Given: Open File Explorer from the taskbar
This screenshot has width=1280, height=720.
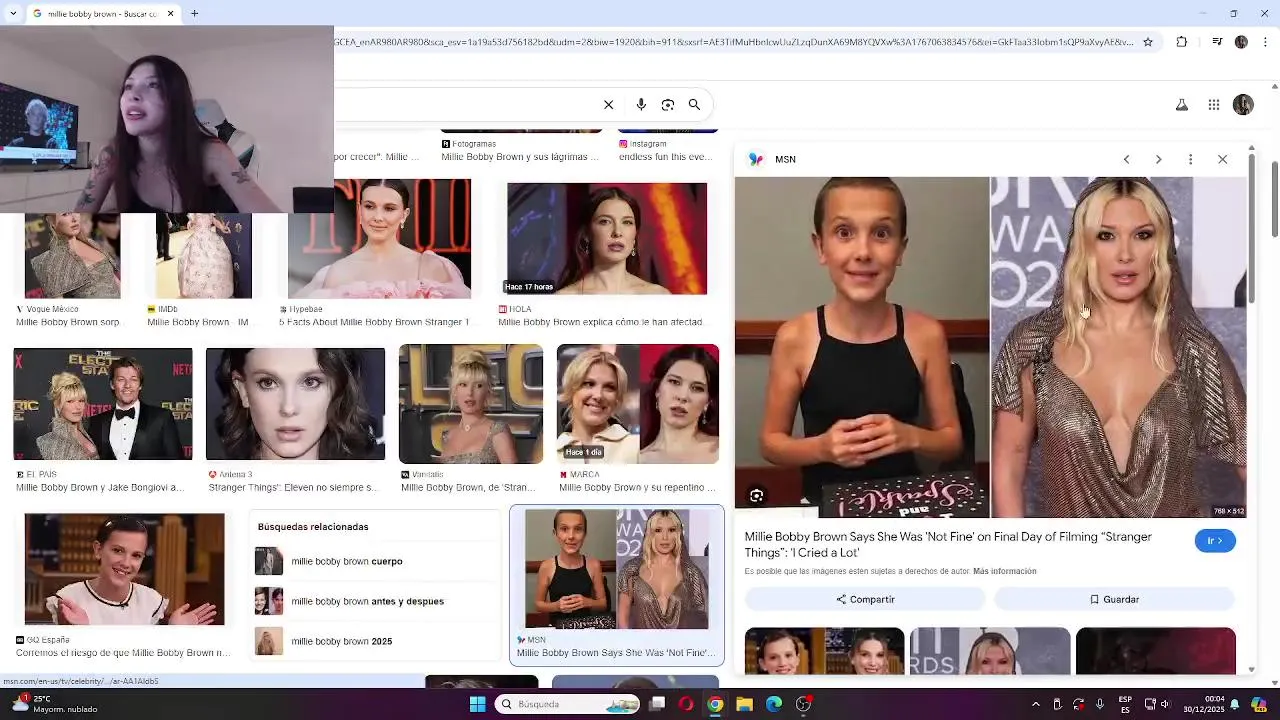Looking at the screenshot, I should (x=744, y=704).
